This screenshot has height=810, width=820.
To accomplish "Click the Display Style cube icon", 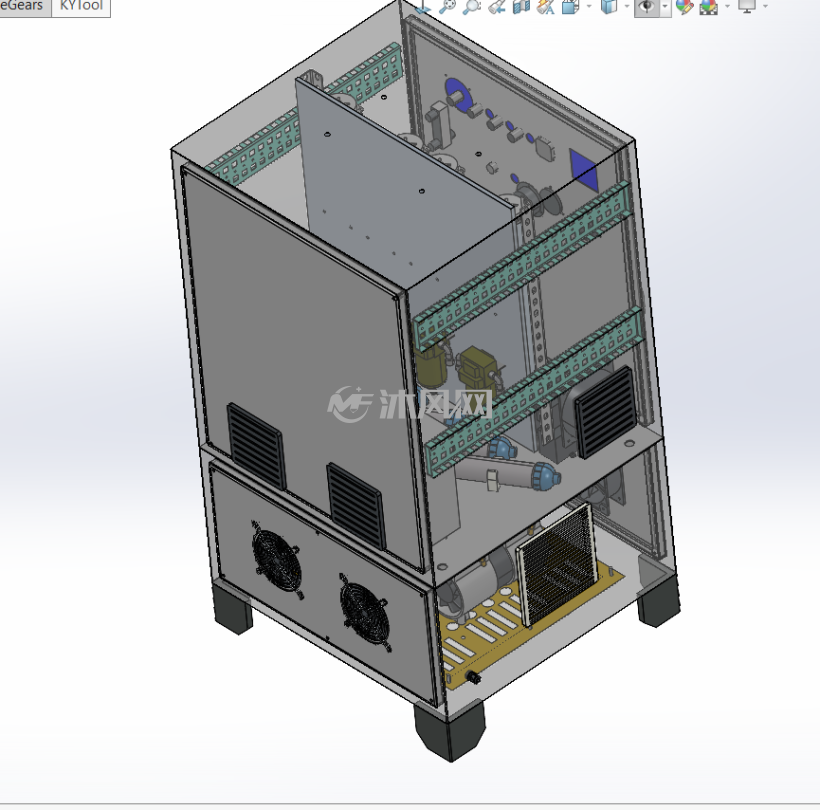I will click(x=609, y=6).
